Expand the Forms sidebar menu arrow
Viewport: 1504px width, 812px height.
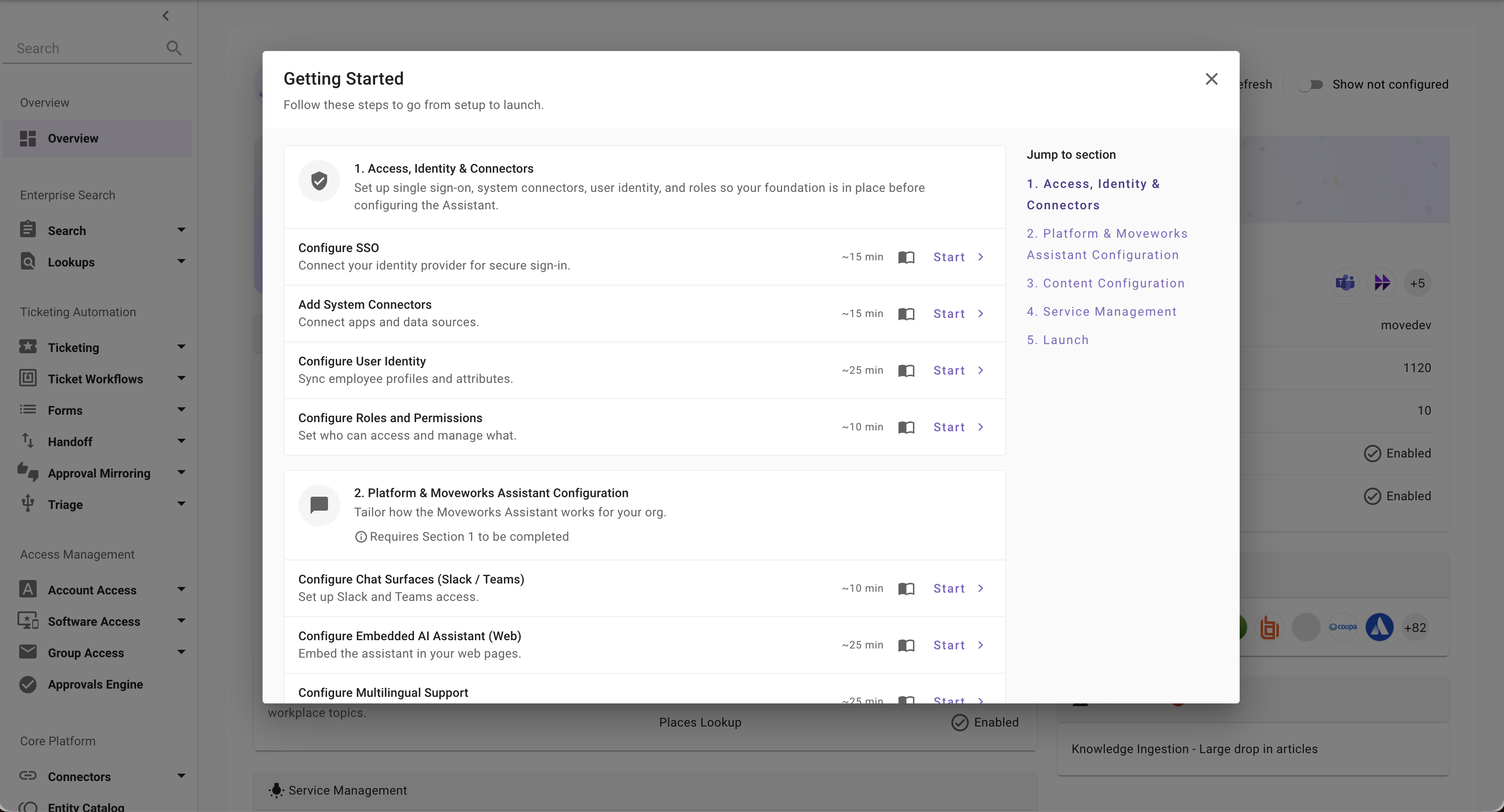(181, 410)
